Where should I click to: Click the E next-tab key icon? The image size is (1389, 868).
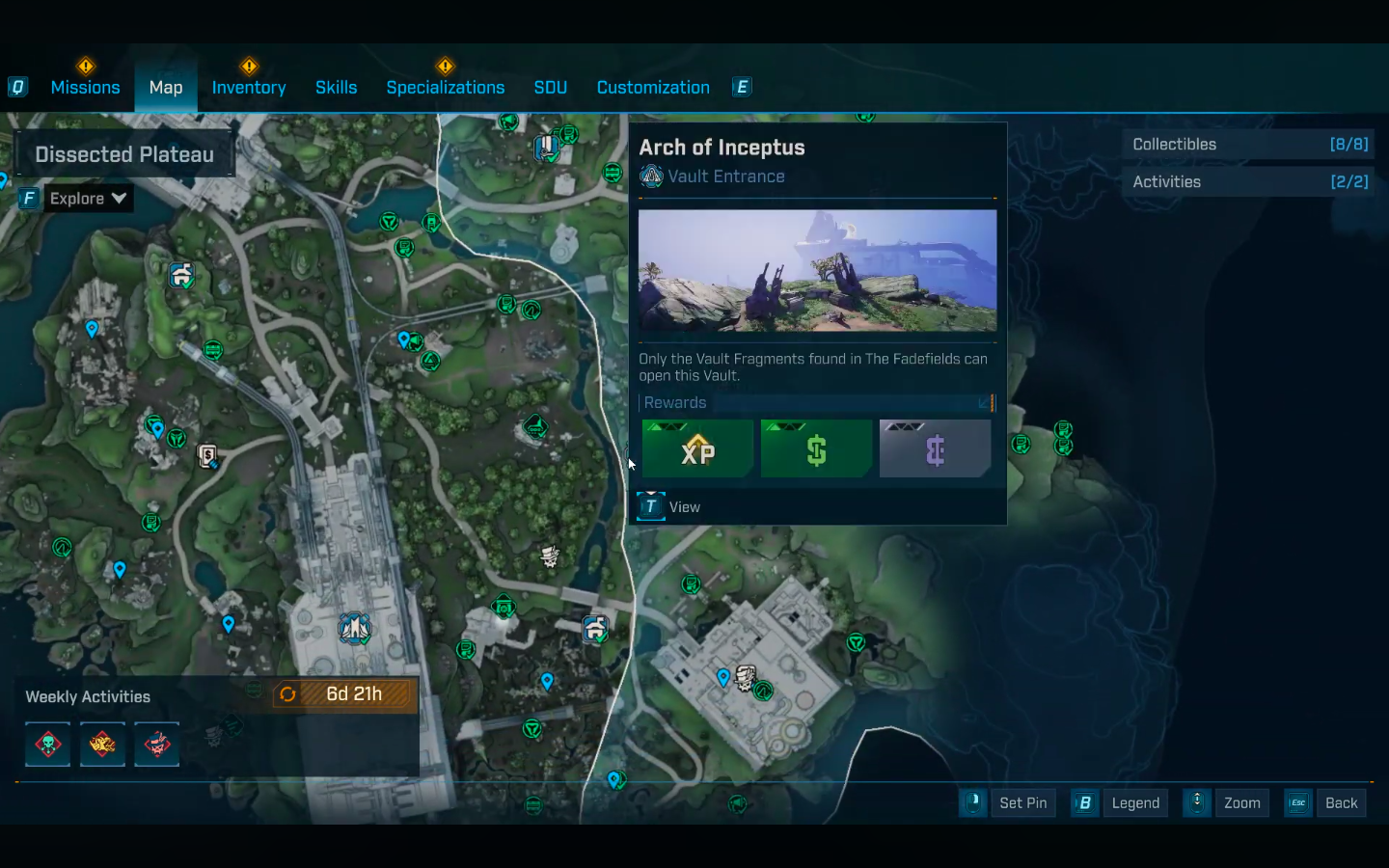742,88
